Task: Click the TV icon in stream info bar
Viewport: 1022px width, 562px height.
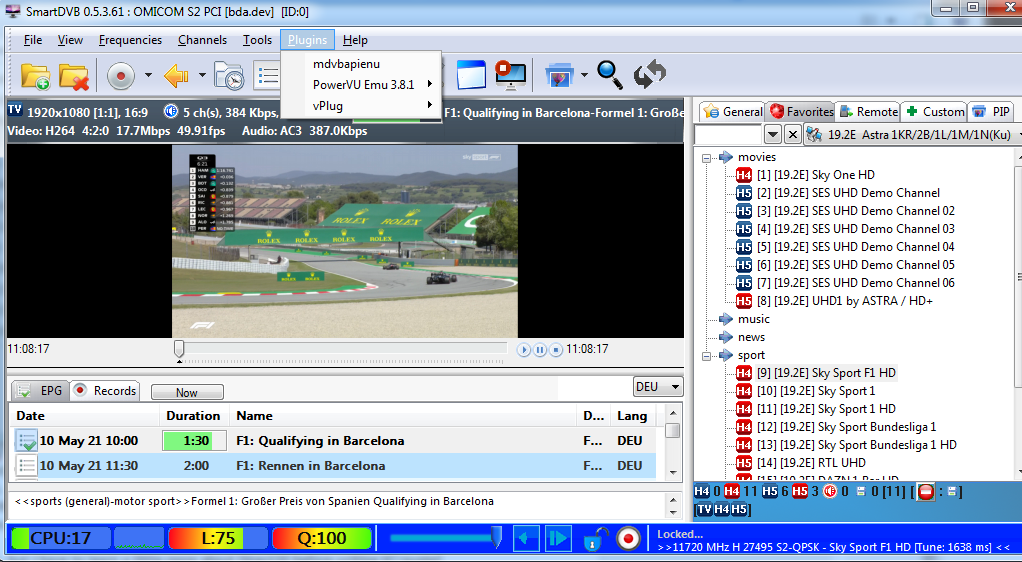Action: click(x=14, y=110)
